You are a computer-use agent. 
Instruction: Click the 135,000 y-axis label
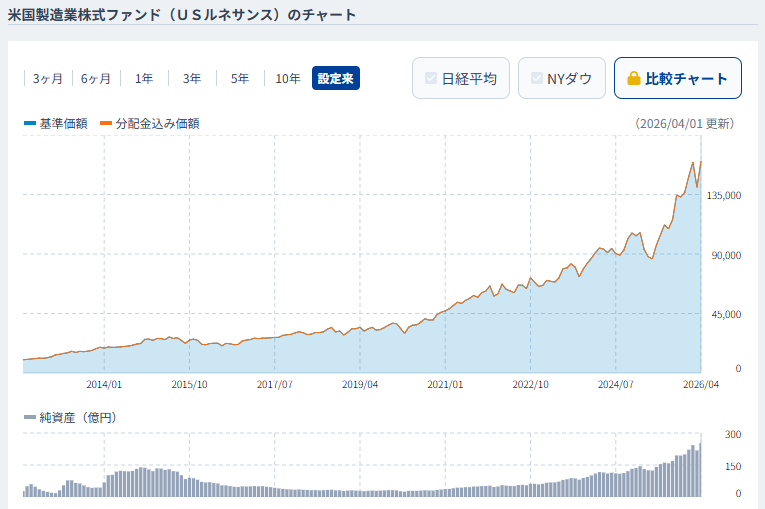[x=724, y=195]
